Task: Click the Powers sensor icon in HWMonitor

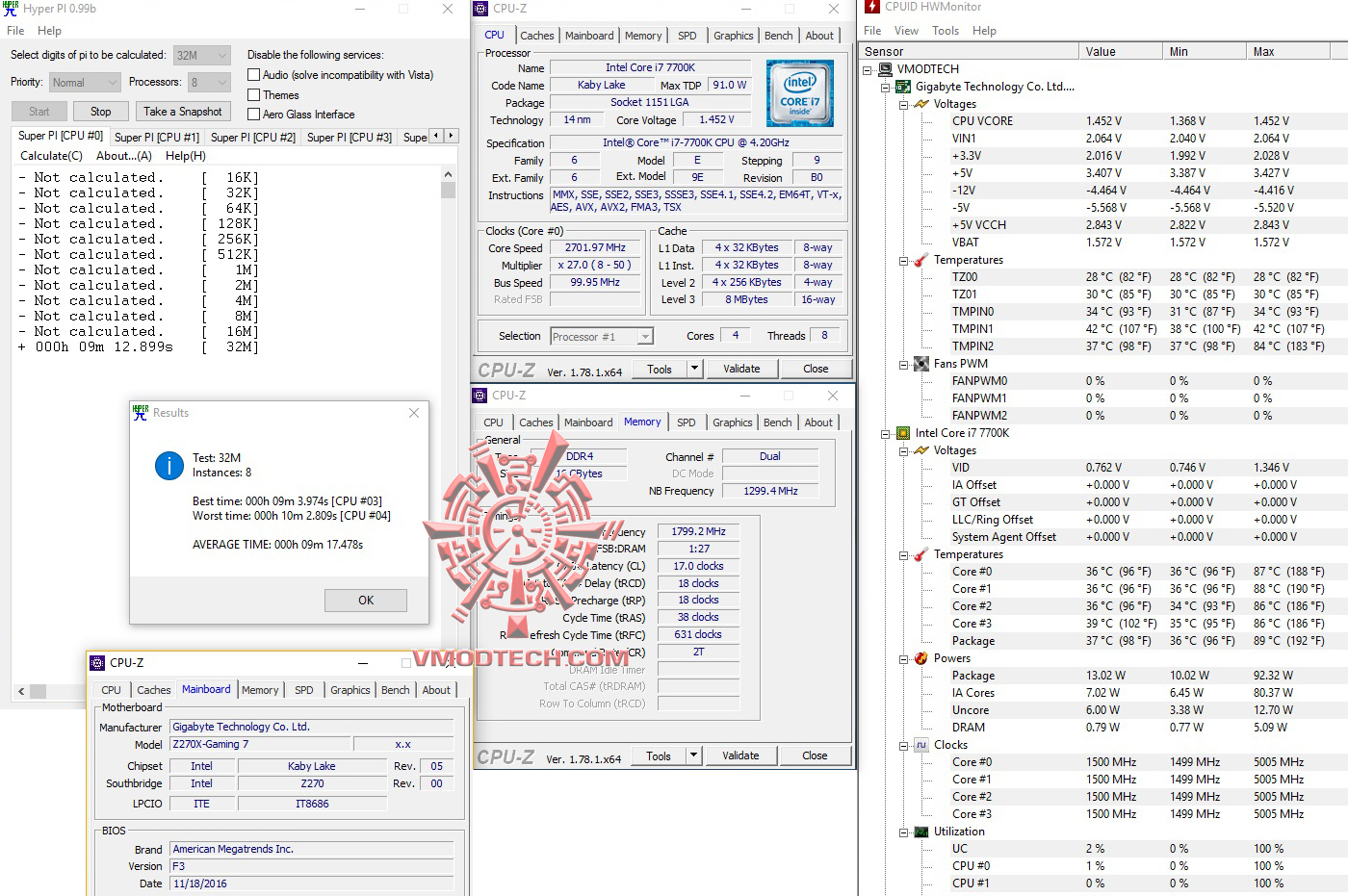Action: click(920, 657)
